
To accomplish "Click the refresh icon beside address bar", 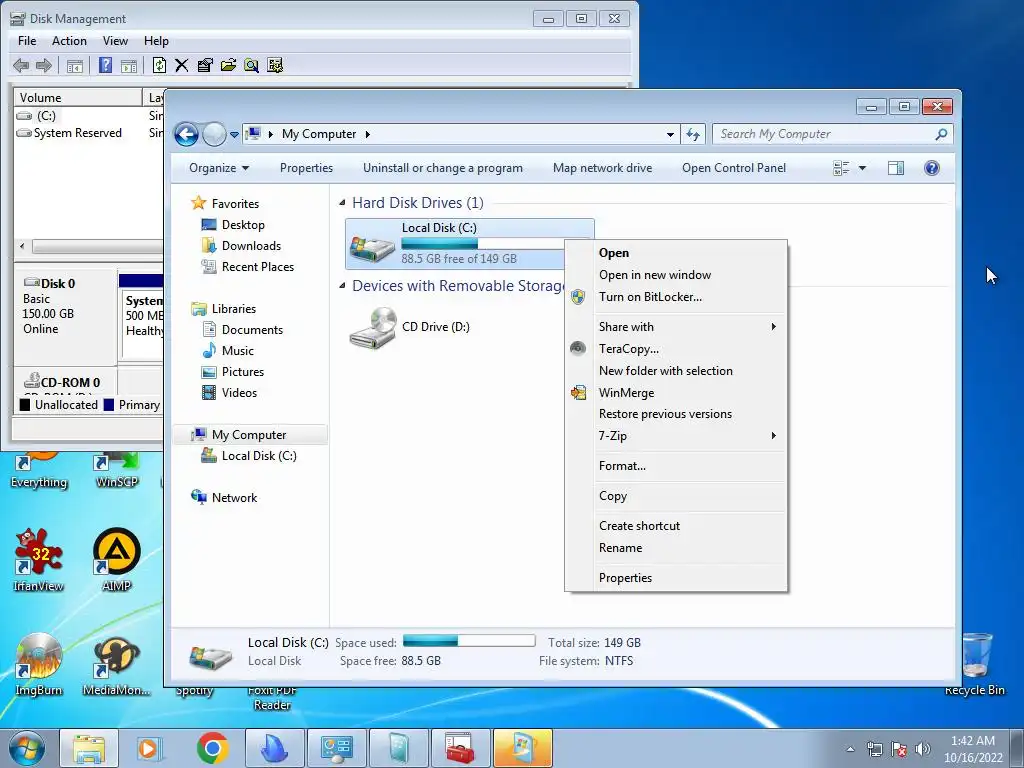I will 693,135.
